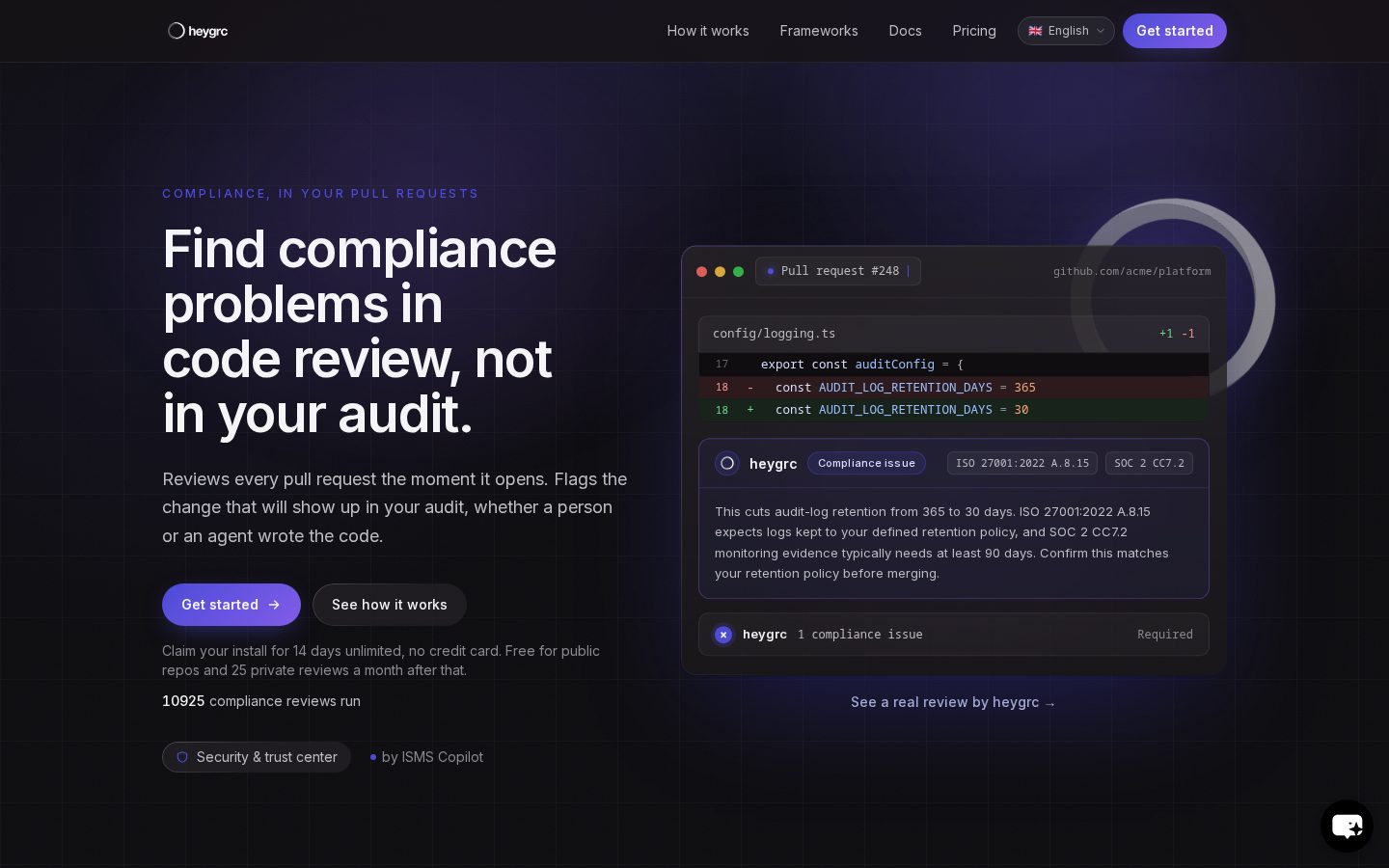Click the ISO 27001:2022 A.8.15 tag
The image size is (1389, 868).
point(1022,463)
